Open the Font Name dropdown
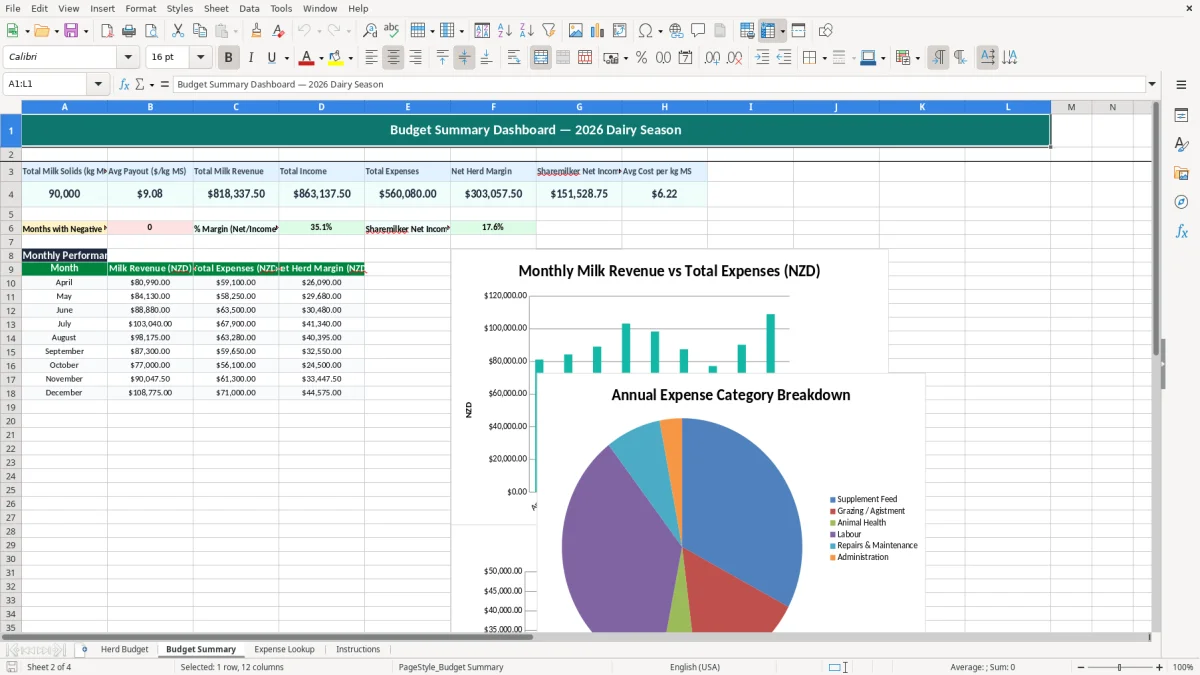1200x675 pixels. (x=128, y=58)
